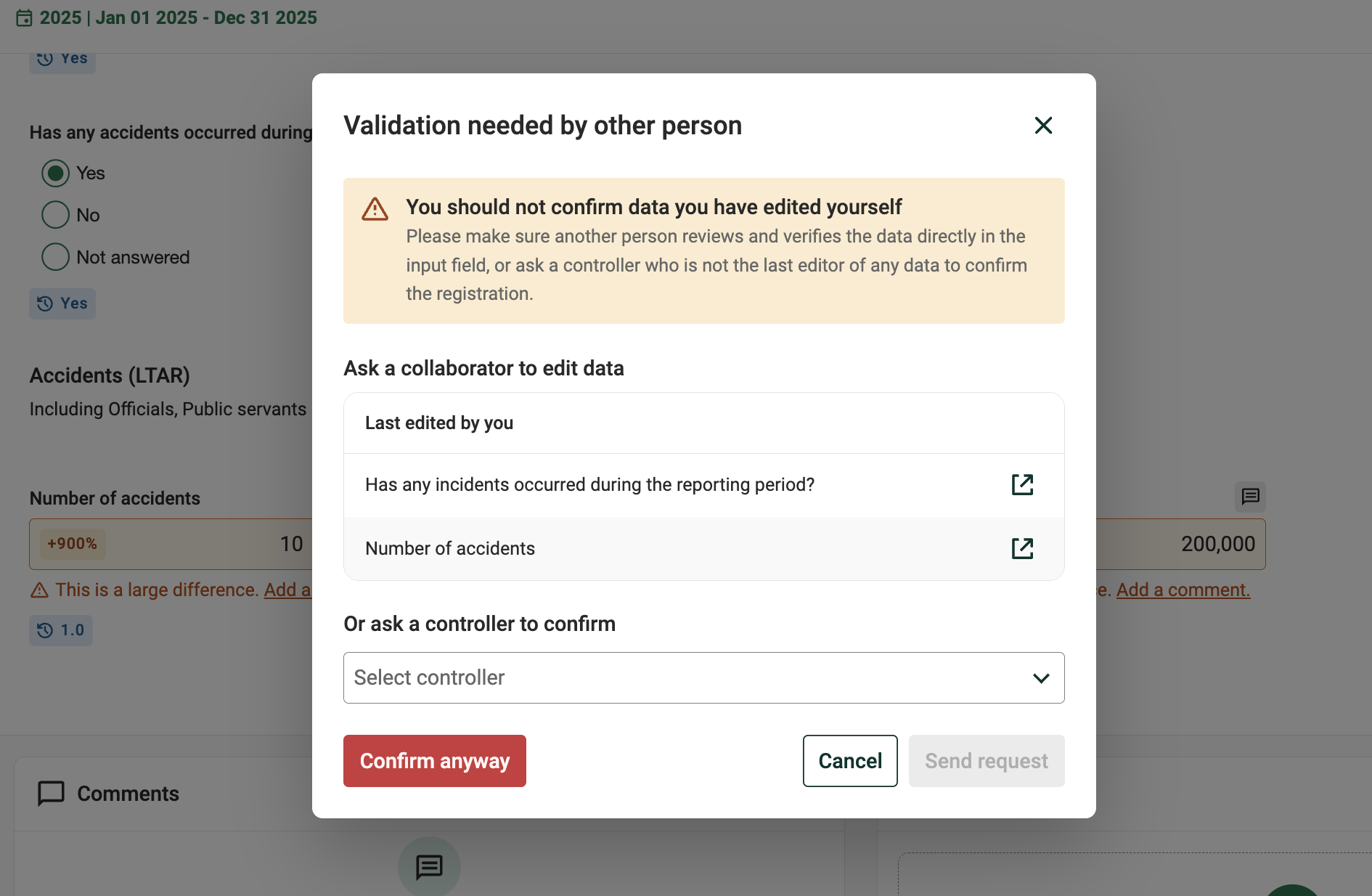Select the Not answered radio option
Screen dimensions: 1372x896
pos(55,257)
